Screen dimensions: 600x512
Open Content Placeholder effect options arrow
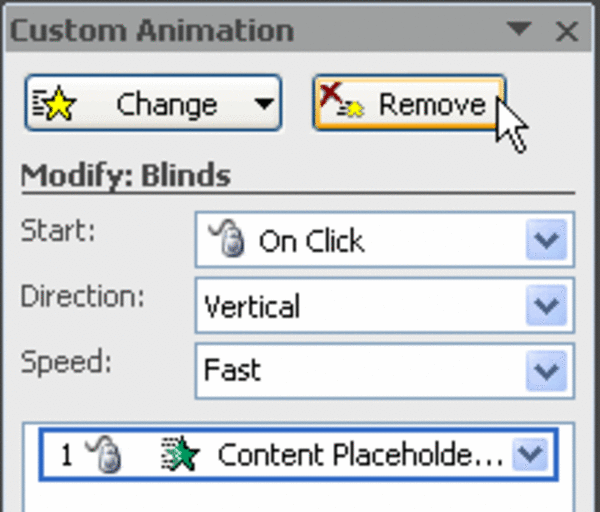point(529,455)
